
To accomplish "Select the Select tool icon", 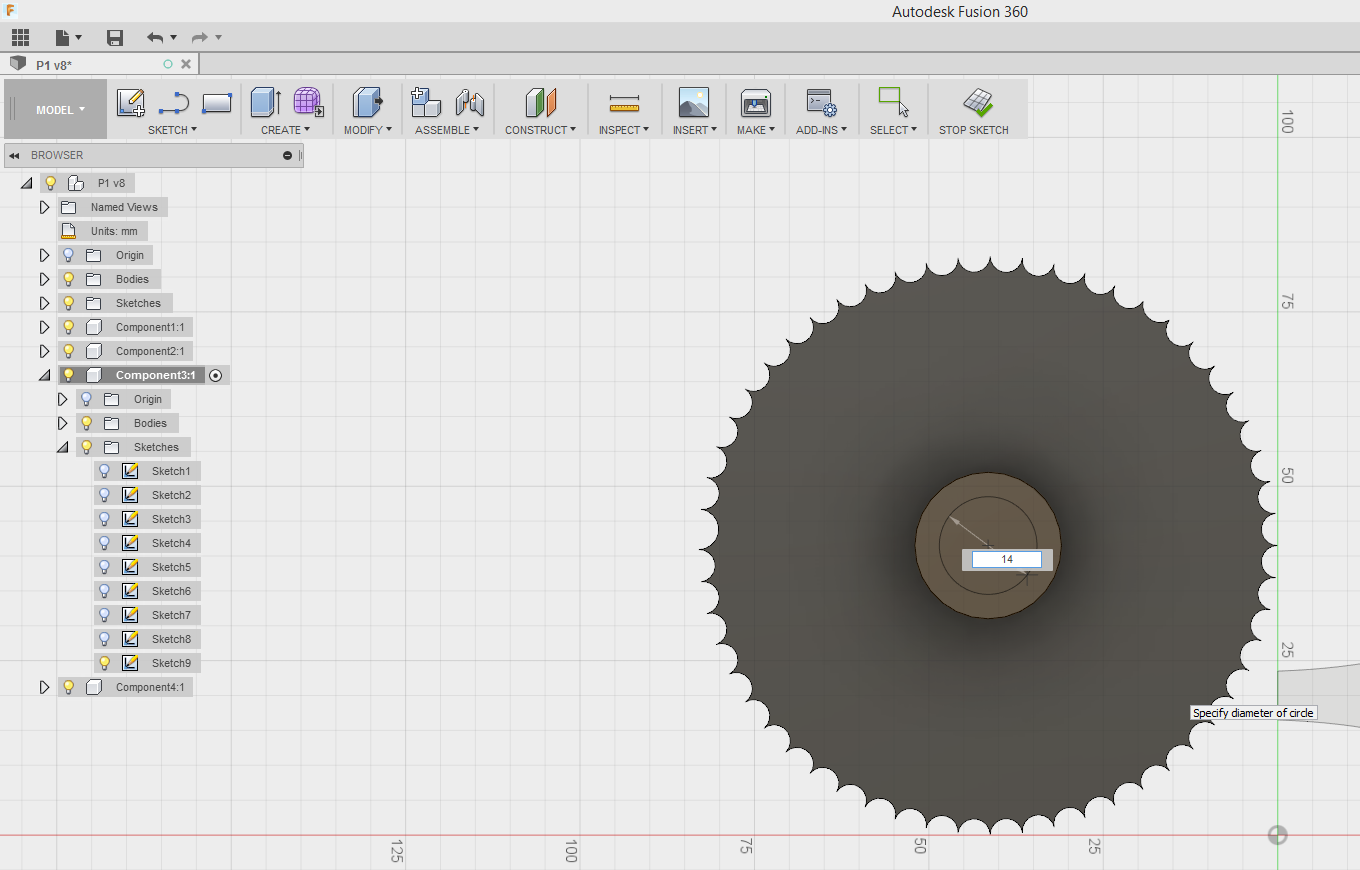I will (893, 102).
